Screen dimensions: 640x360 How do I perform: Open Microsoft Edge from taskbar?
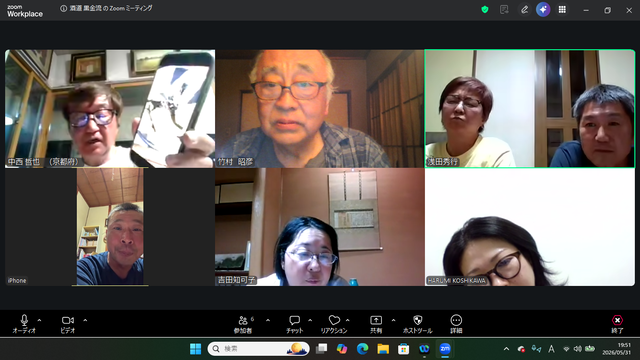pyautogui.click(x=362, y=349)
